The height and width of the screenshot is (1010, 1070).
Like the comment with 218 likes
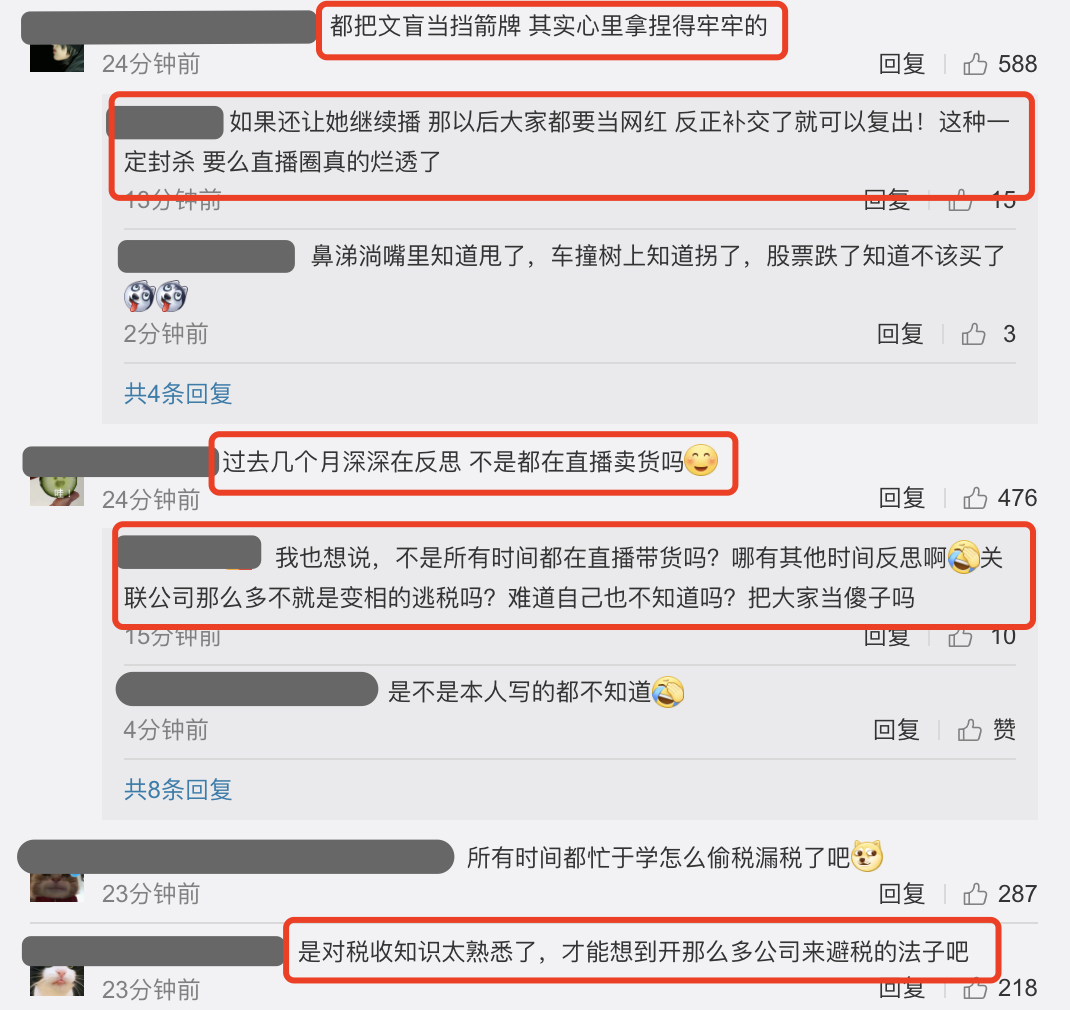(975, 988)
